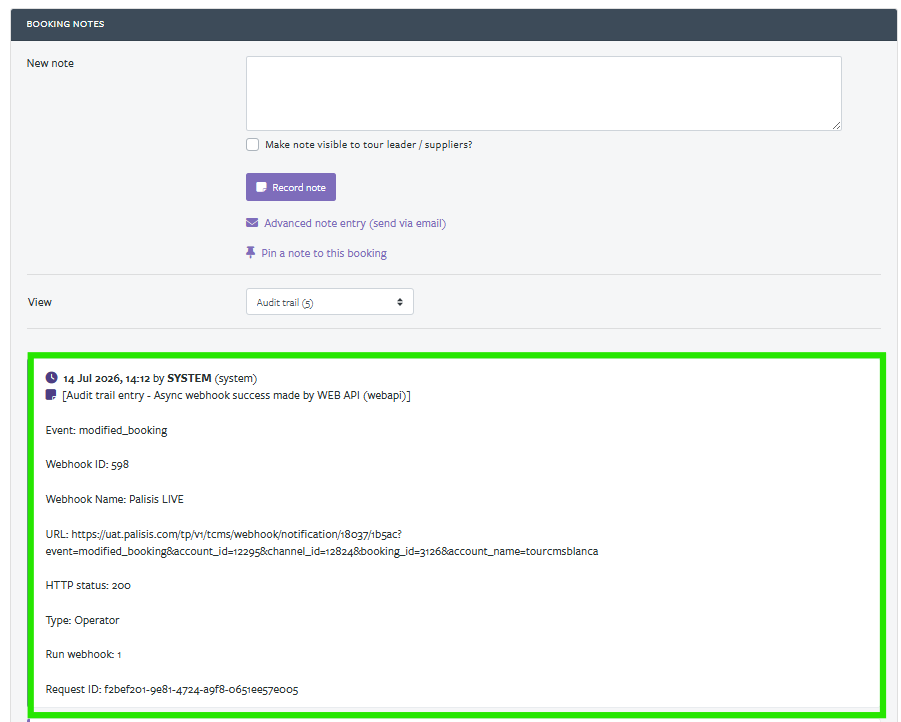Click the pushpin icon beside Pin a note
The height and width of the screenshot is (722, 901).
(251, 253)
